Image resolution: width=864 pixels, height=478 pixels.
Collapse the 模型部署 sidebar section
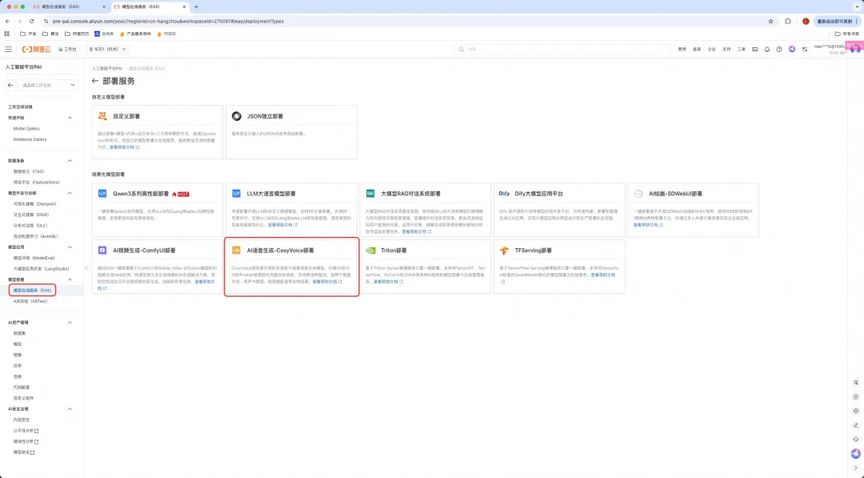point(70,279)
